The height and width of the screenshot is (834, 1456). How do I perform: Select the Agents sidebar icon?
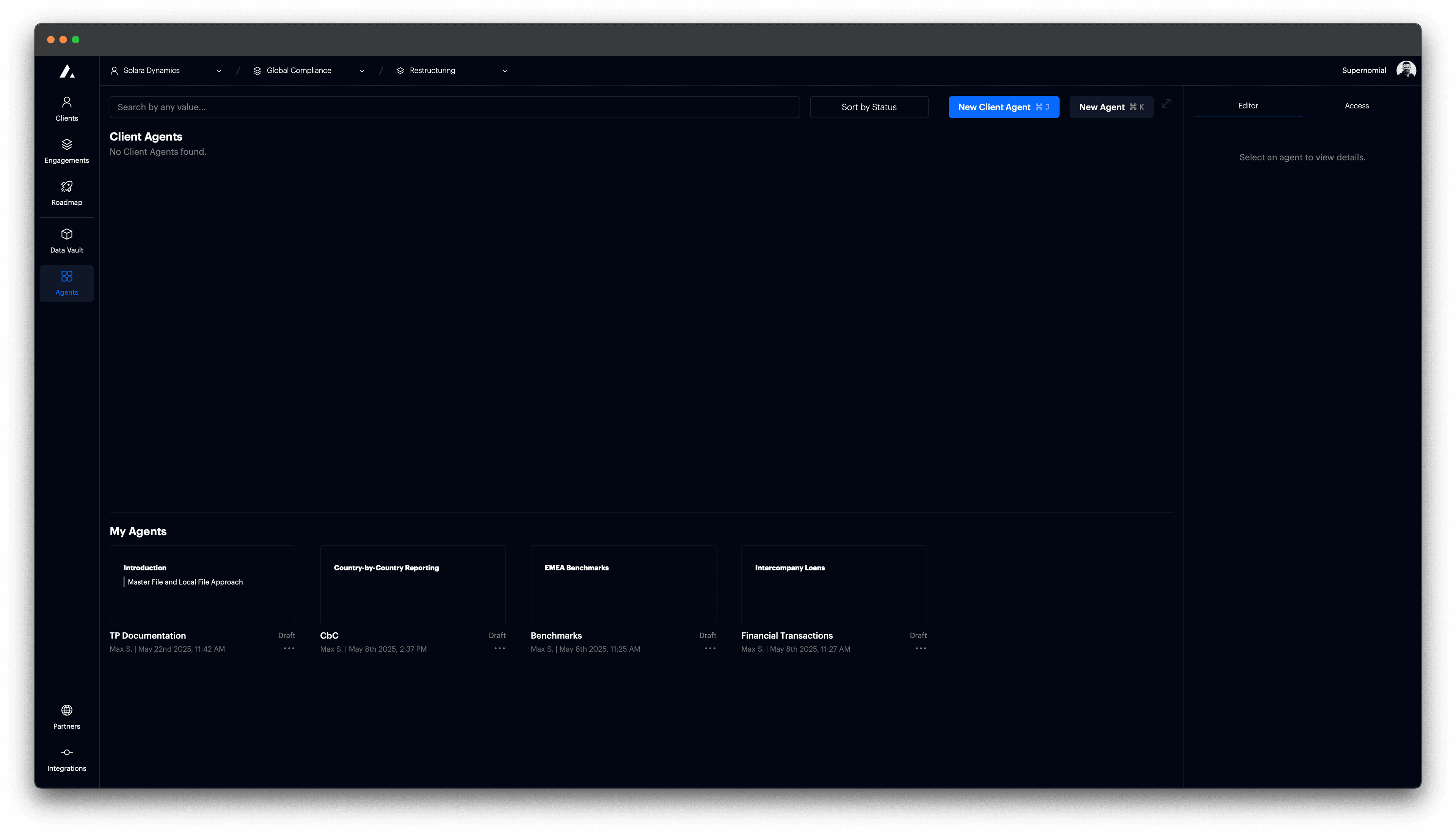click(x=66, y=282)
